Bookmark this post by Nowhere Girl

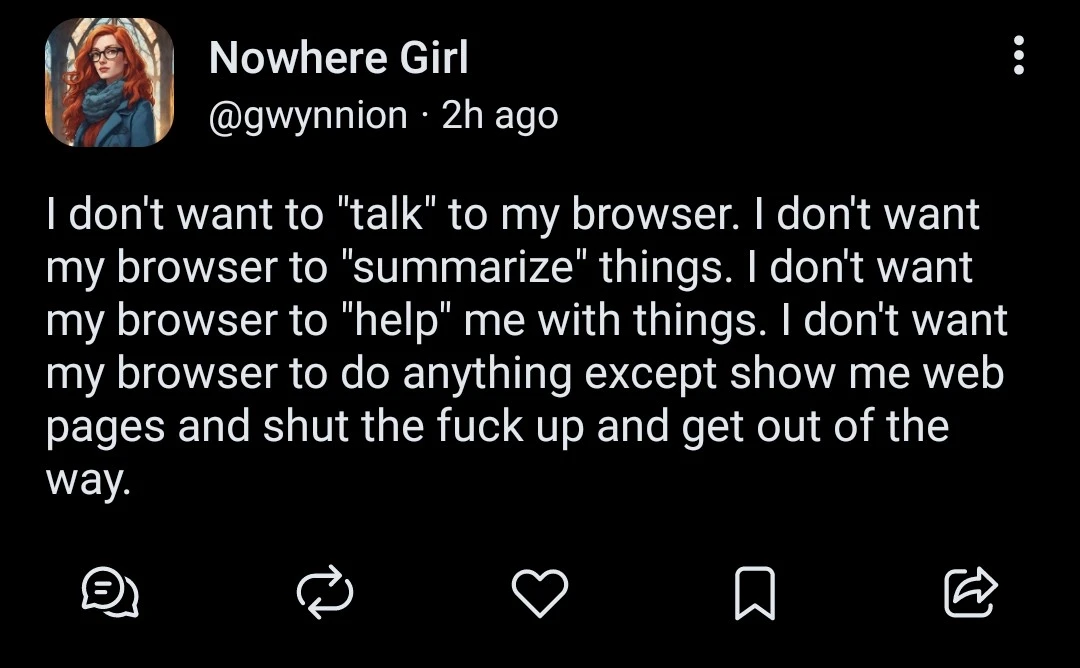[755, 592]
